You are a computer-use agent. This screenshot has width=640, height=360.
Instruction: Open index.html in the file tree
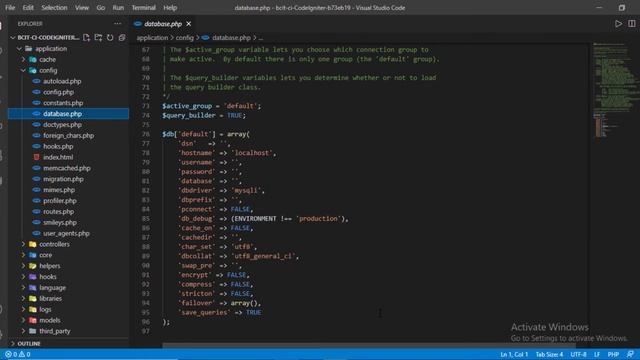pos(69,157)
